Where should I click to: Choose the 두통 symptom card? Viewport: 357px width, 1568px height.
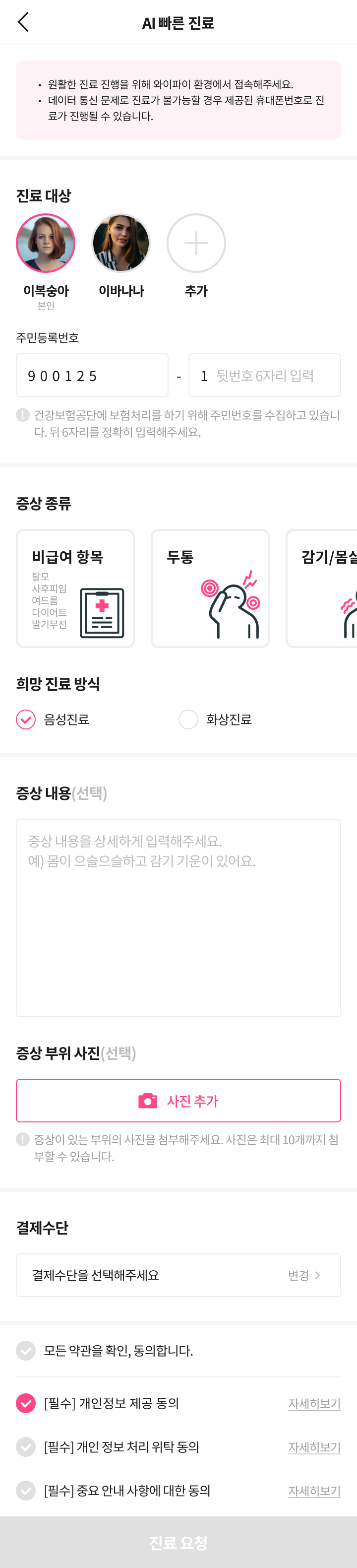point(210,588)
